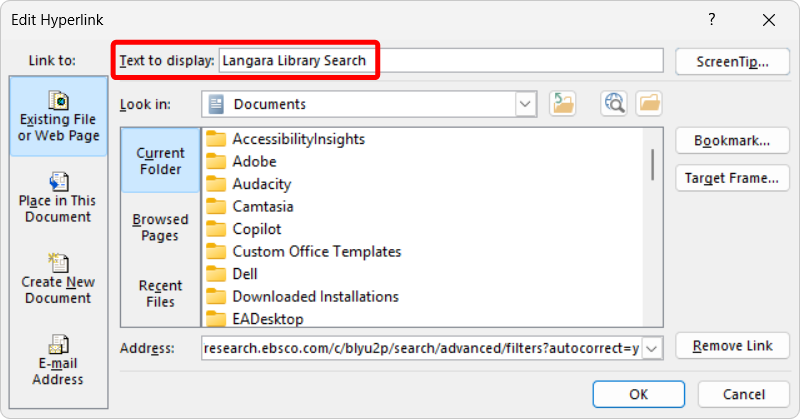Click the Bookmark button

732,141
